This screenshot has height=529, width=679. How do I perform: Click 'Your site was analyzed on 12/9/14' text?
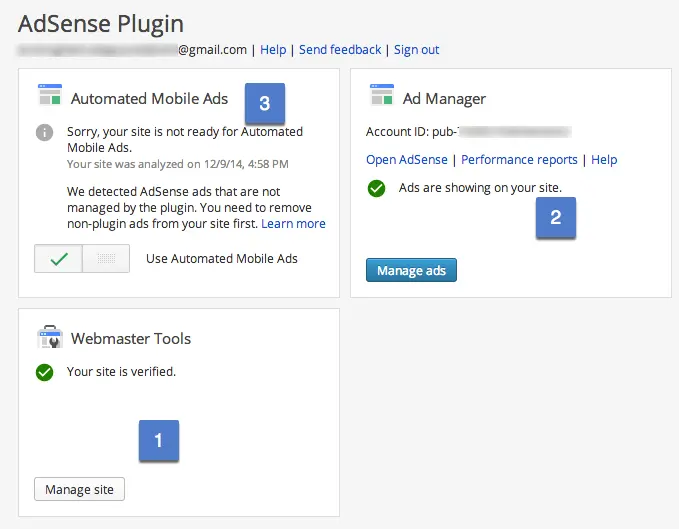coord(178,165)
